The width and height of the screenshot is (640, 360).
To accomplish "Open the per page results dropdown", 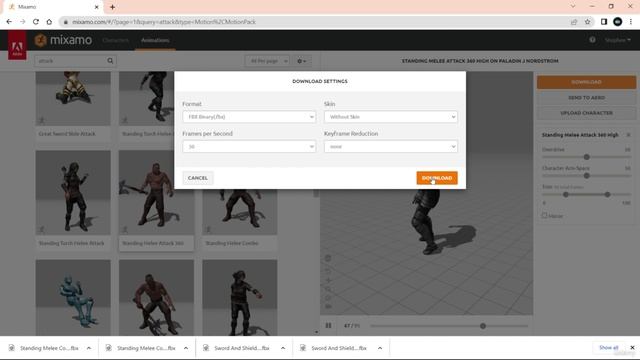I will coord(267,61).
